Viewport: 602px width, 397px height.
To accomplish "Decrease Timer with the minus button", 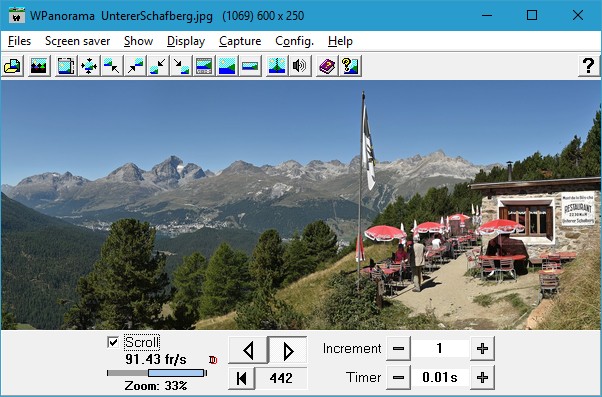I will point(398,377).
